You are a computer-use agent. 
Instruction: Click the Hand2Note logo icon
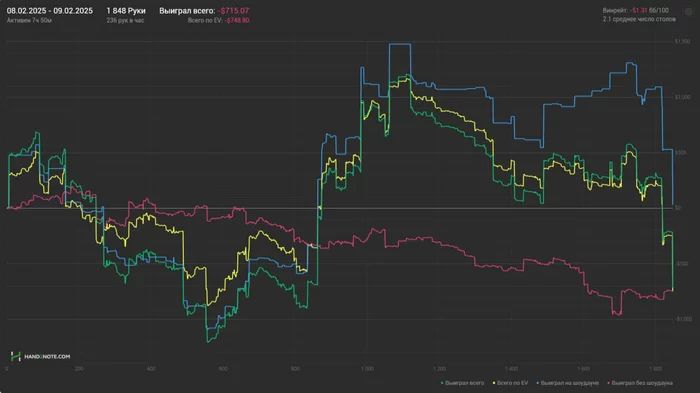tap(16, 356)
